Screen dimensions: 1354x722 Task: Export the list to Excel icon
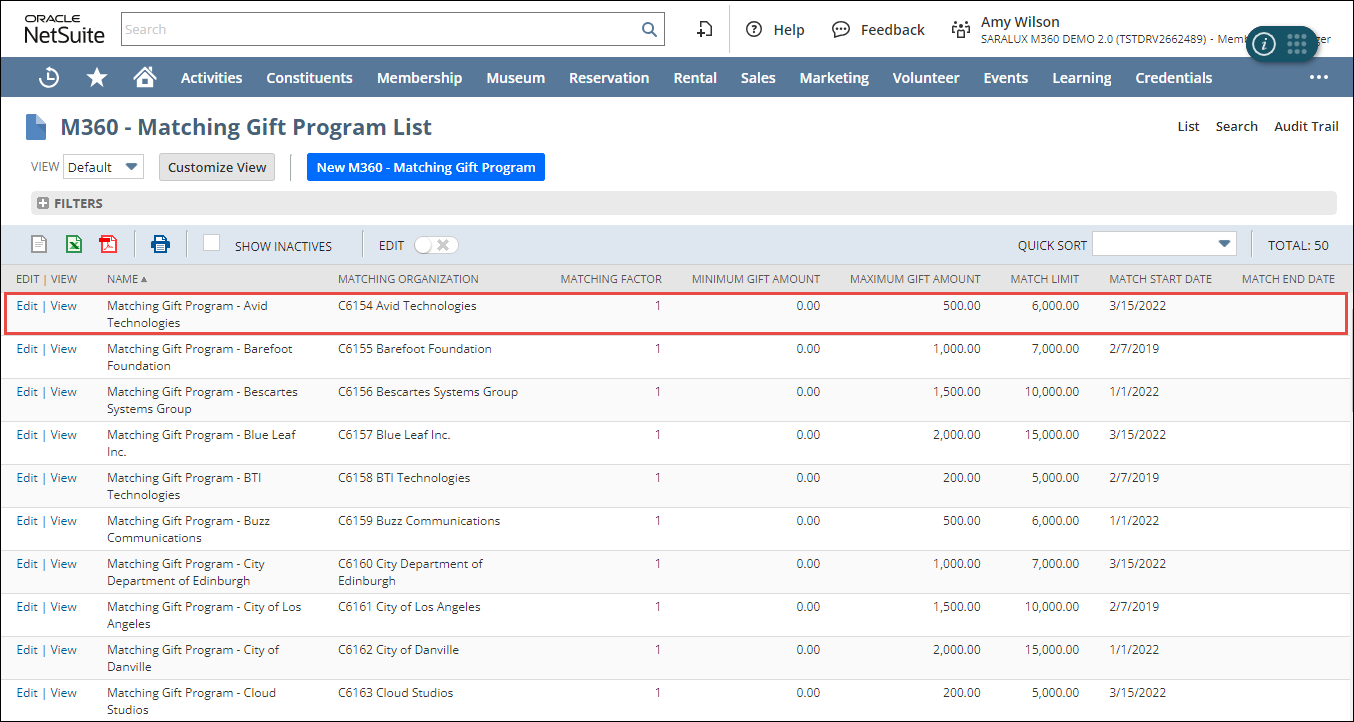74,244
